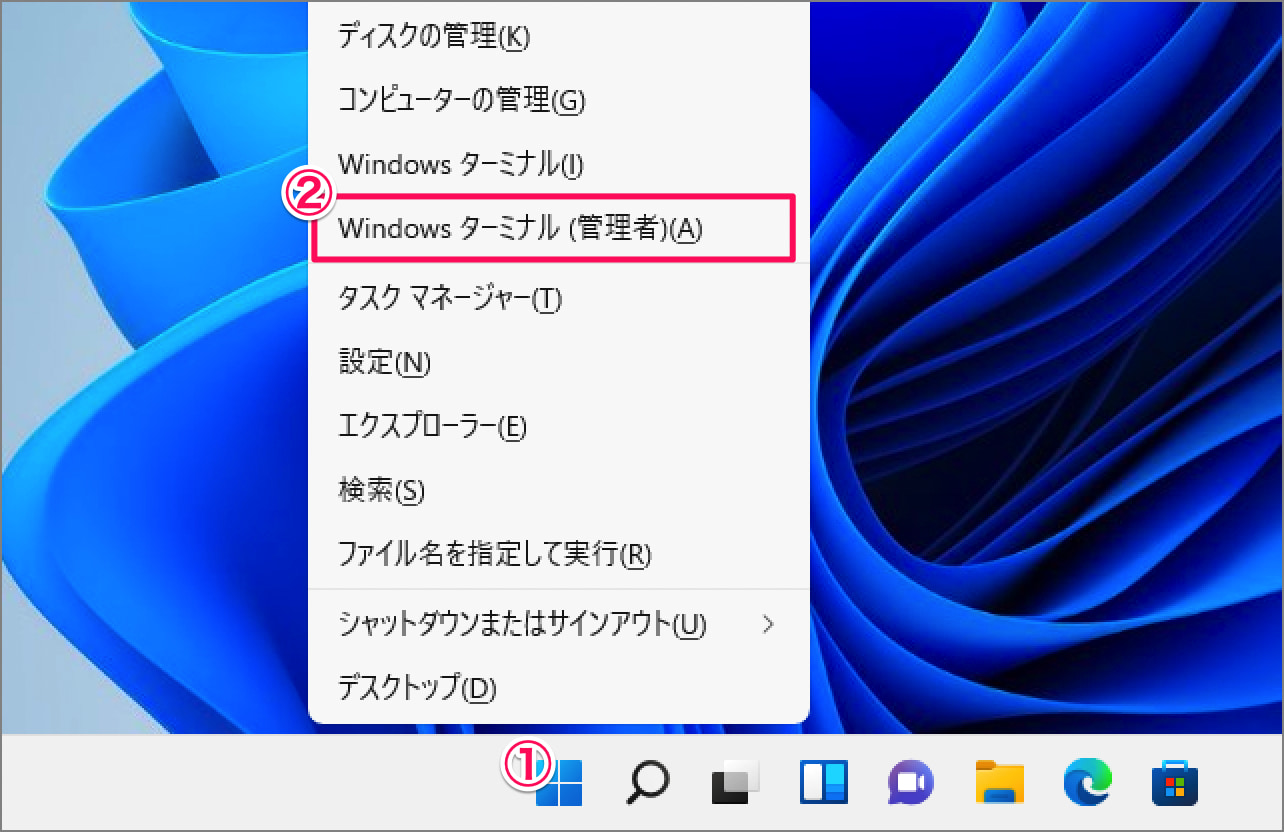
Task: Open the Task View icon
Action: [x=735, y=782]
